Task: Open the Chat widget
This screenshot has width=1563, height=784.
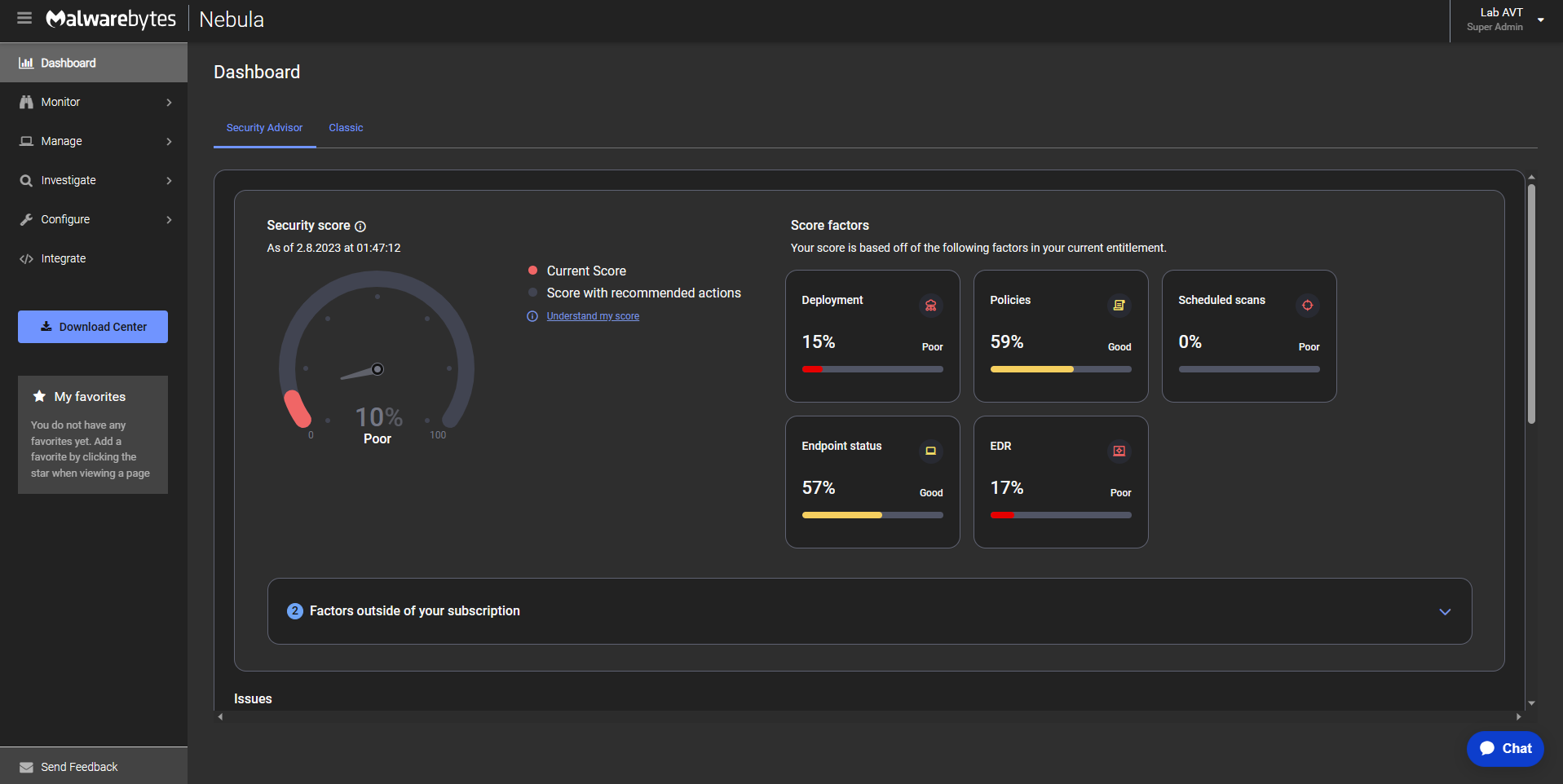Action: pos(1505,748)
